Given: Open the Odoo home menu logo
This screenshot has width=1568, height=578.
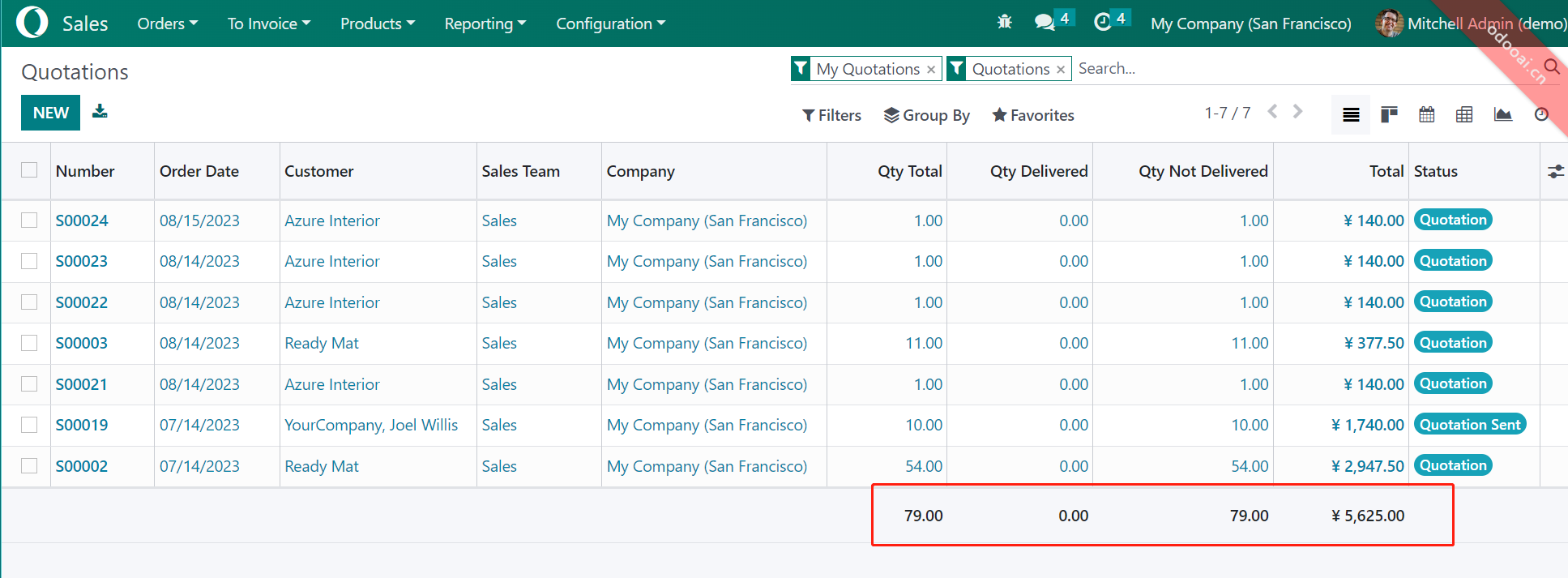Looking at the screenshot, I should pyautogui.click(x=32, y=23).
